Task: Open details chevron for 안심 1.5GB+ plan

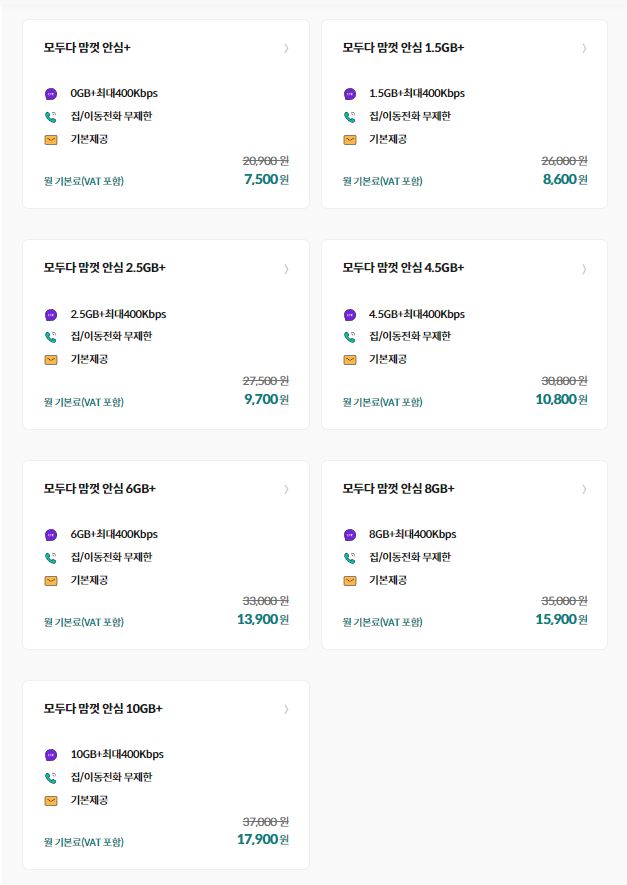Action: pos(584,48)
